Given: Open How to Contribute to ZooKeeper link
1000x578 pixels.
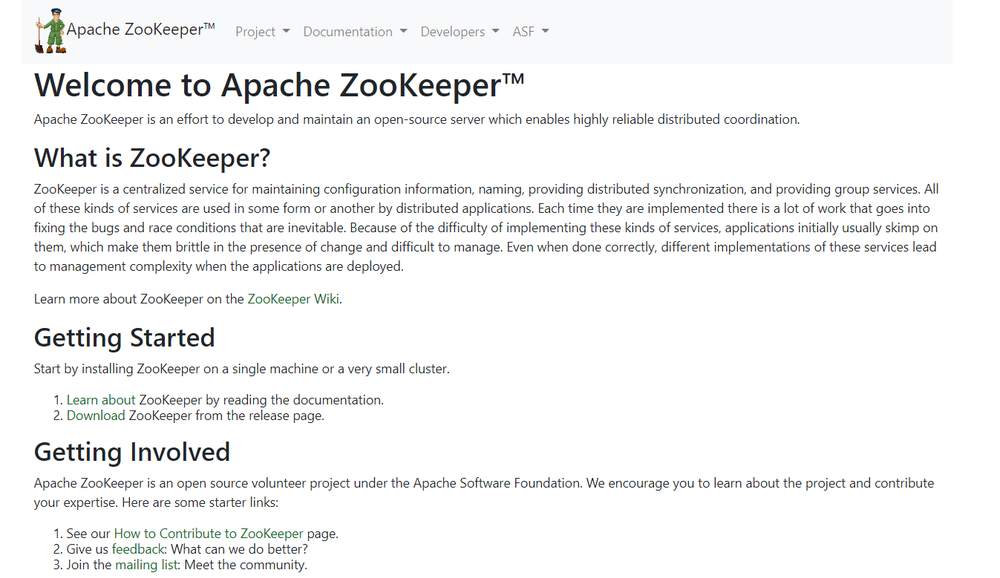Looking at the screenshot, I should (x=209, y=533).
